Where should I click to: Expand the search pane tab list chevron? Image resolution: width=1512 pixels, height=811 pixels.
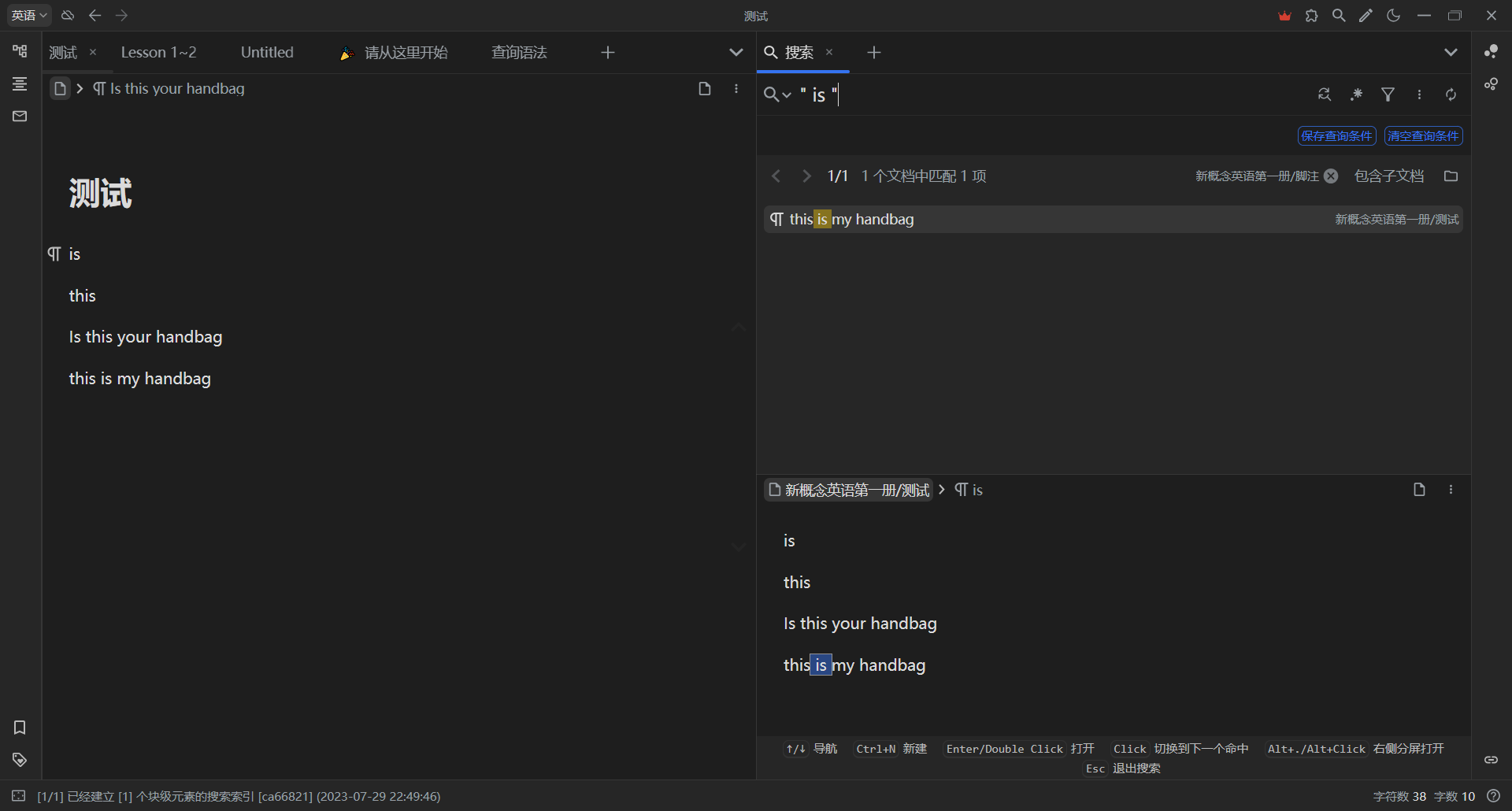(1450, 52)
